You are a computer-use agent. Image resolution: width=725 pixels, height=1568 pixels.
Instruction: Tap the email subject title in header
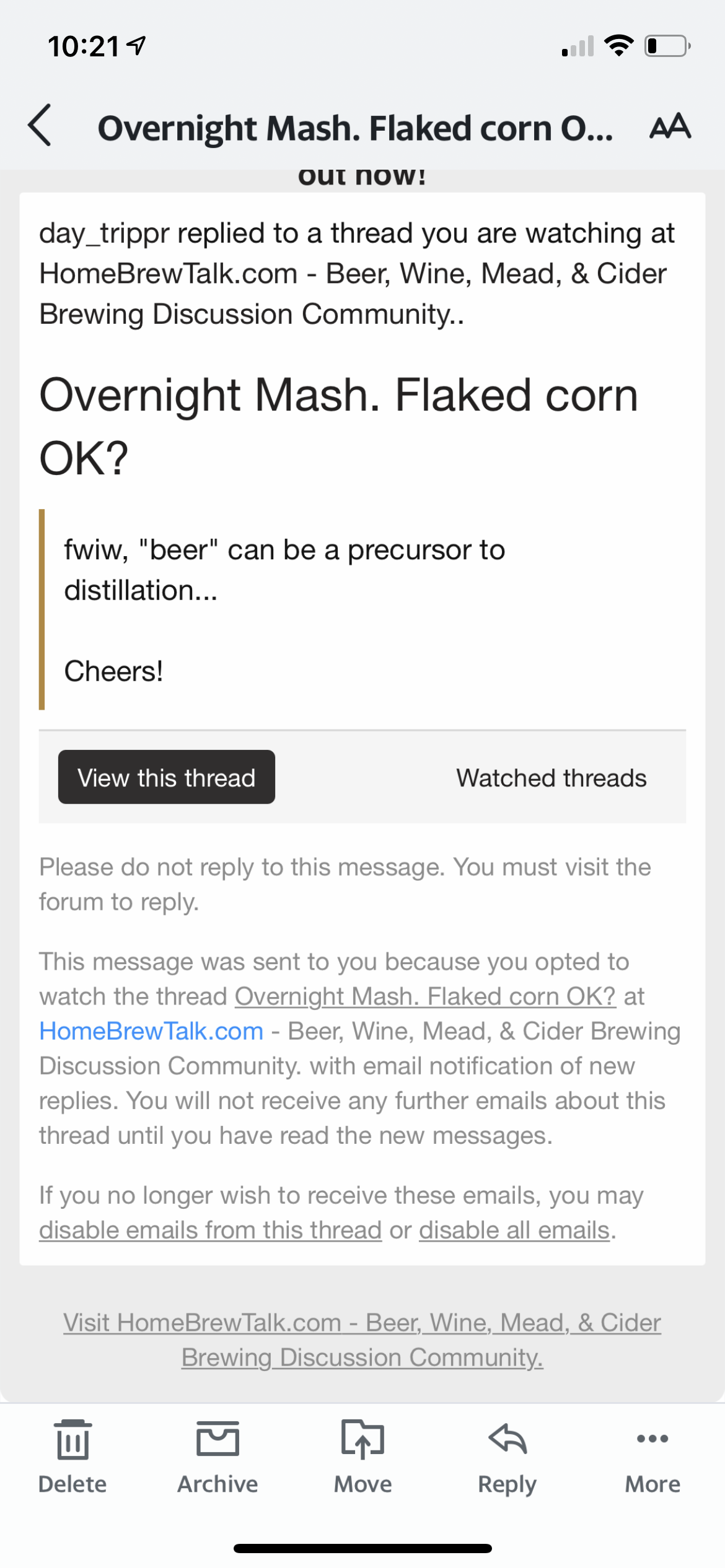(356, 128)
